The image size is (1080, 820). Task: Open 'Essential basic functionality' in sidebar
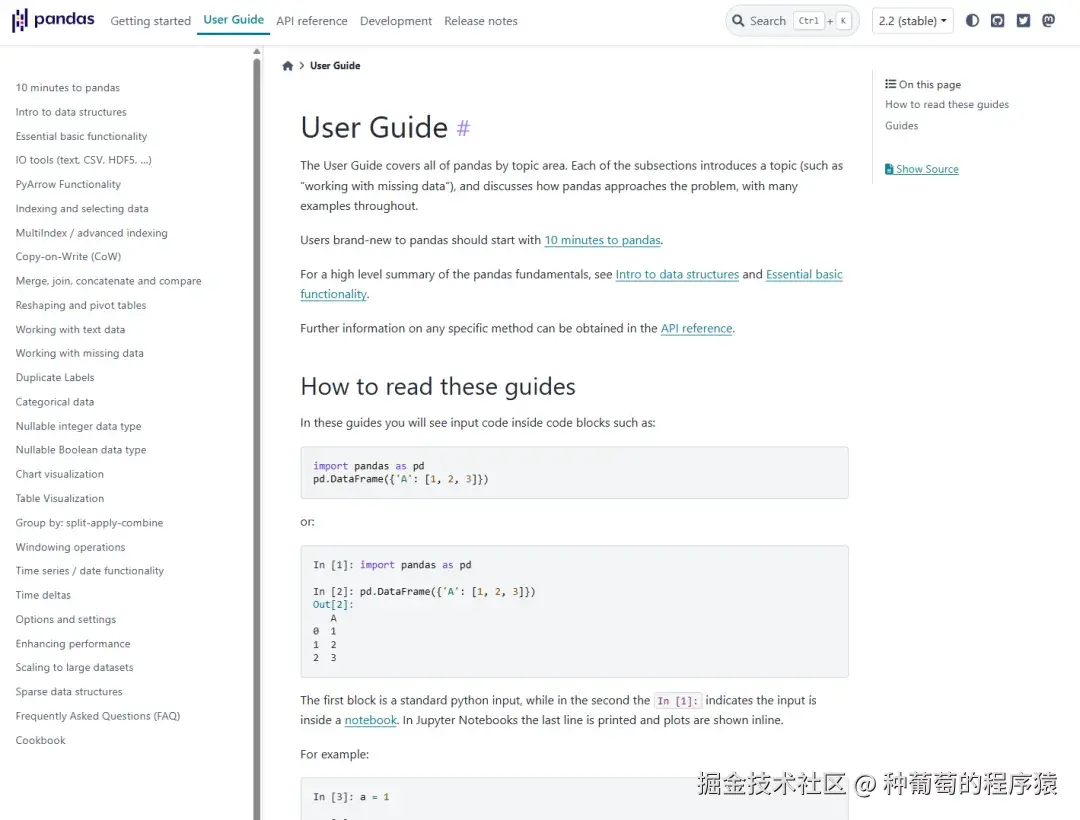coord(81,136)
